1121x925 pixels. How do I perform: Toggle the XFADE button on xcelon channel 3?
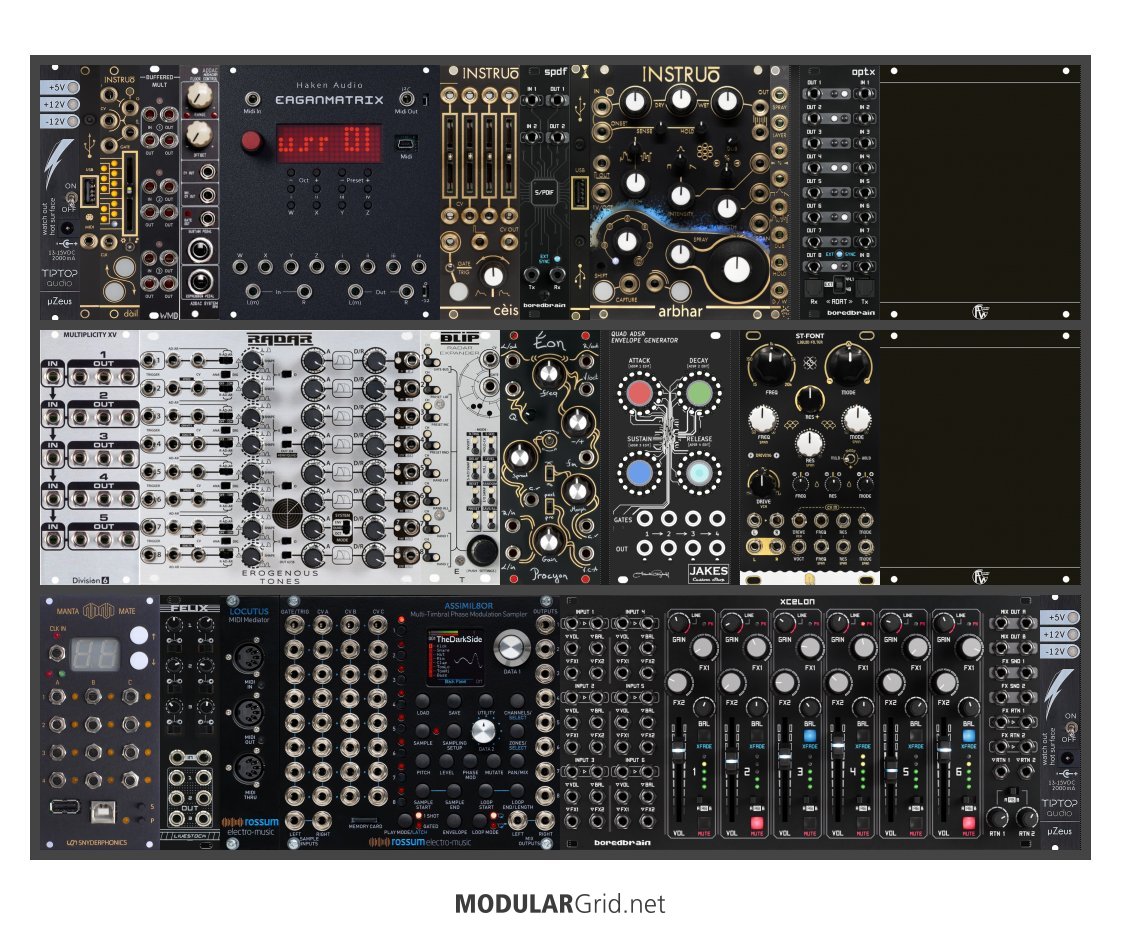(810, 735)
